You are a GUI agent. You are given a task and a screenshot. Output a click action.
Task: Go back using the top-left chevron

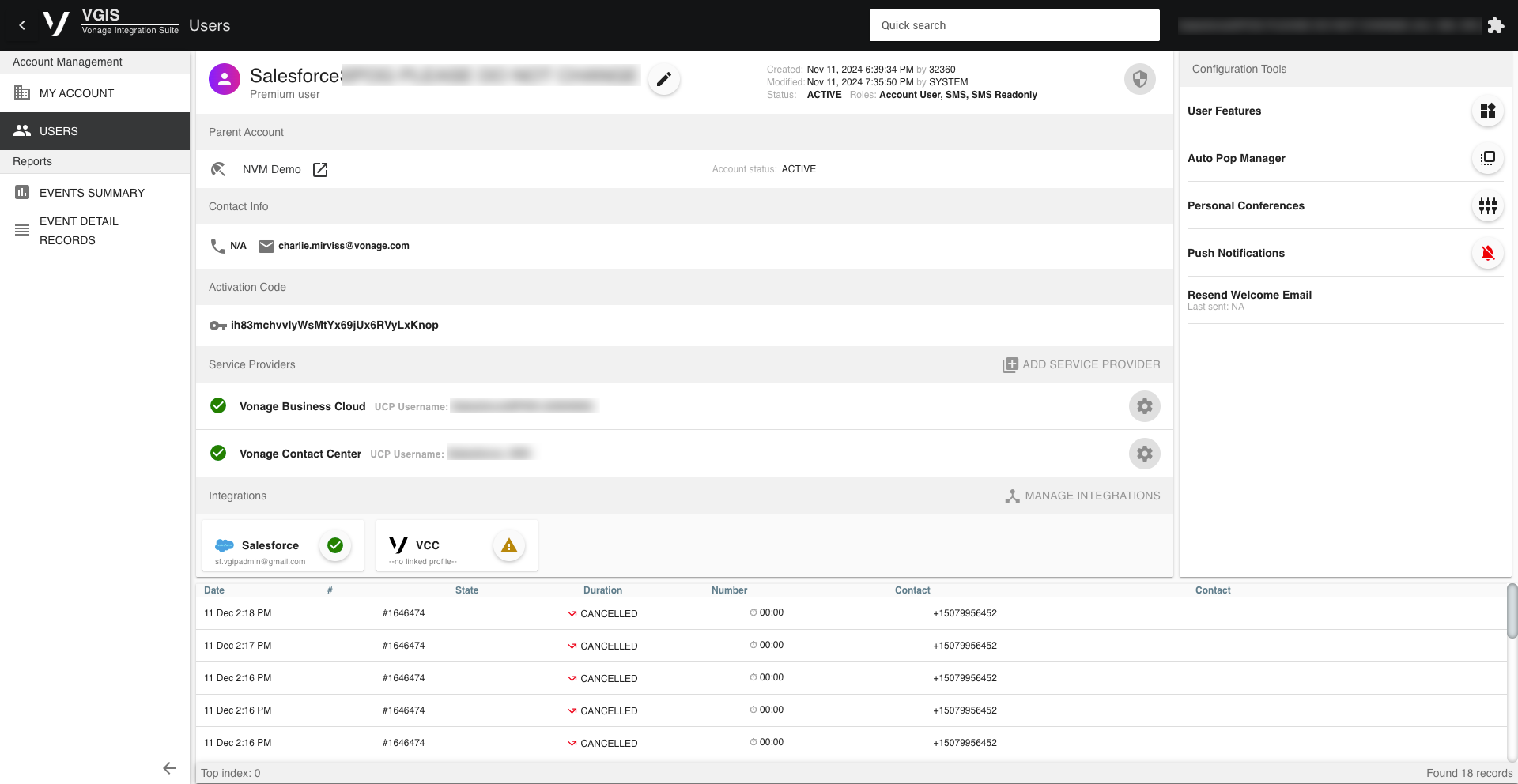click(22, 25)
